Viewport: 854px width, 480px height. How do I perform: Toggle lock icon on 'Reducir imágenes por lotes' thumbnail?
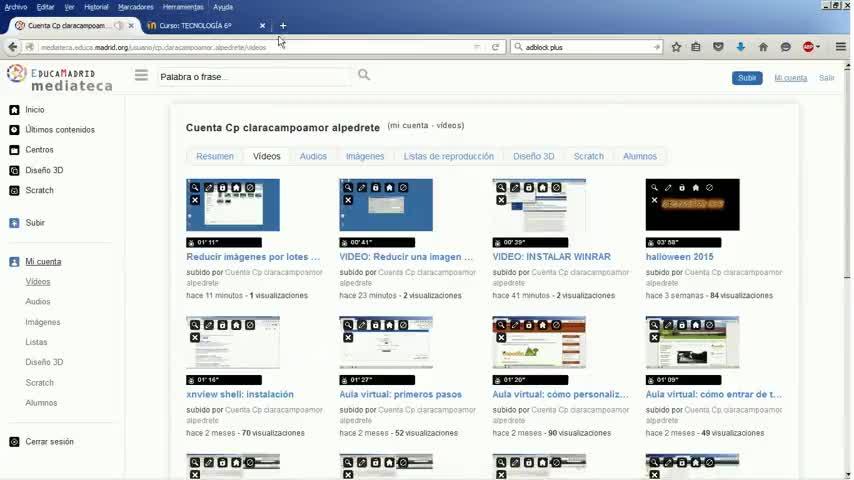pos(222,187)
